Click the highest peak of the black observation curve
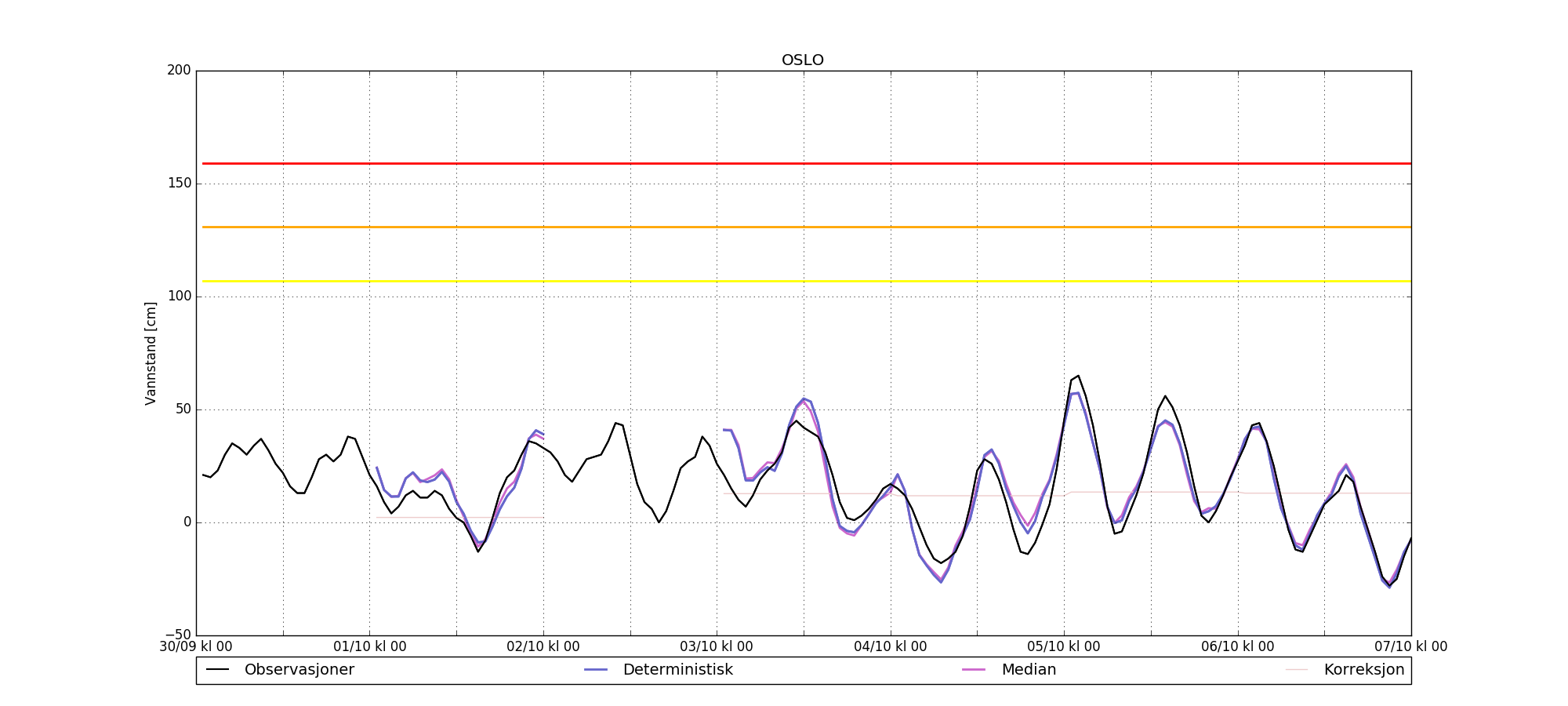 point(1078,376)
